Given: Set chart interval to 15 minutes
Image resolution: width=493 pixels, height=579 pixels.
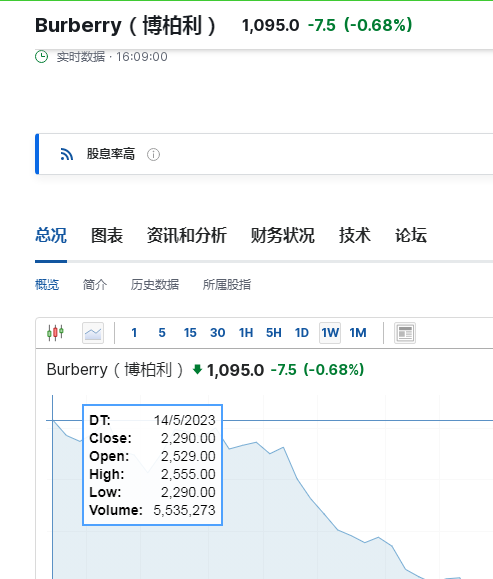Looking at the screenshot, I should pos(190,333).
